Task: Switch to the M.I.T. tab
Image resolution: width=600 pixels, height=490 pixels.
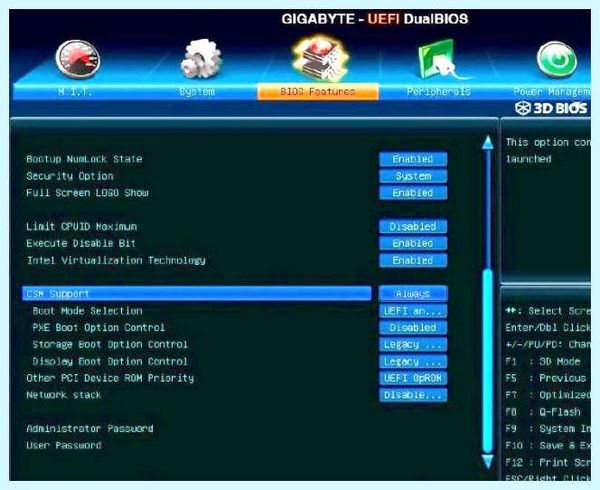Action: click(x=75, y=92)
